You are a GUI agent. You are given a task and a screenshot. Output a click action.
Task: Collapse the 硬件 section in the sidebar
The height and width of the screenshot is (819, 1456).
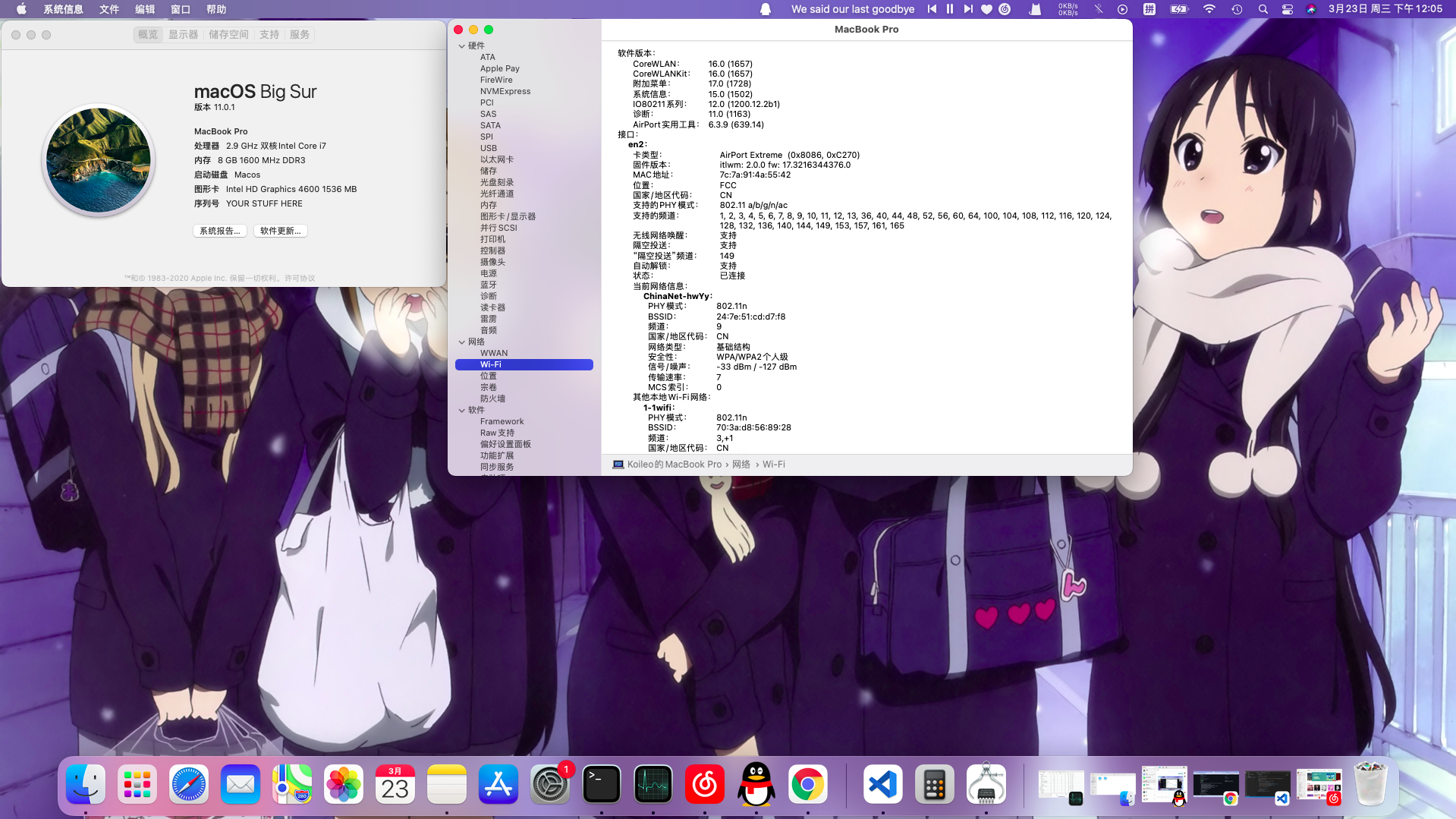tap(462, 46)
